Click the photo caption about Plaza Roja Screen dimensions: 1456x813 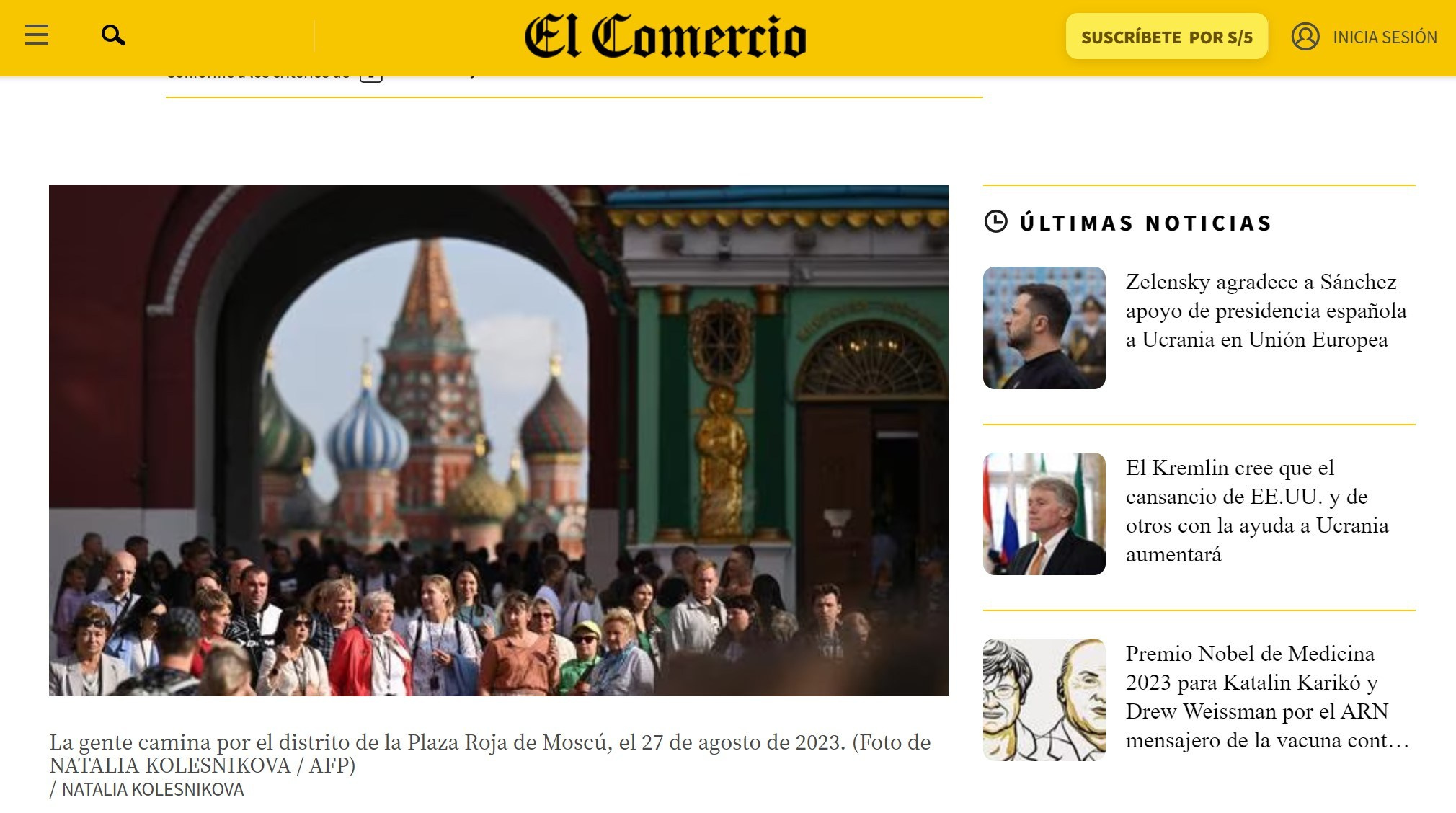pos(490,753)
